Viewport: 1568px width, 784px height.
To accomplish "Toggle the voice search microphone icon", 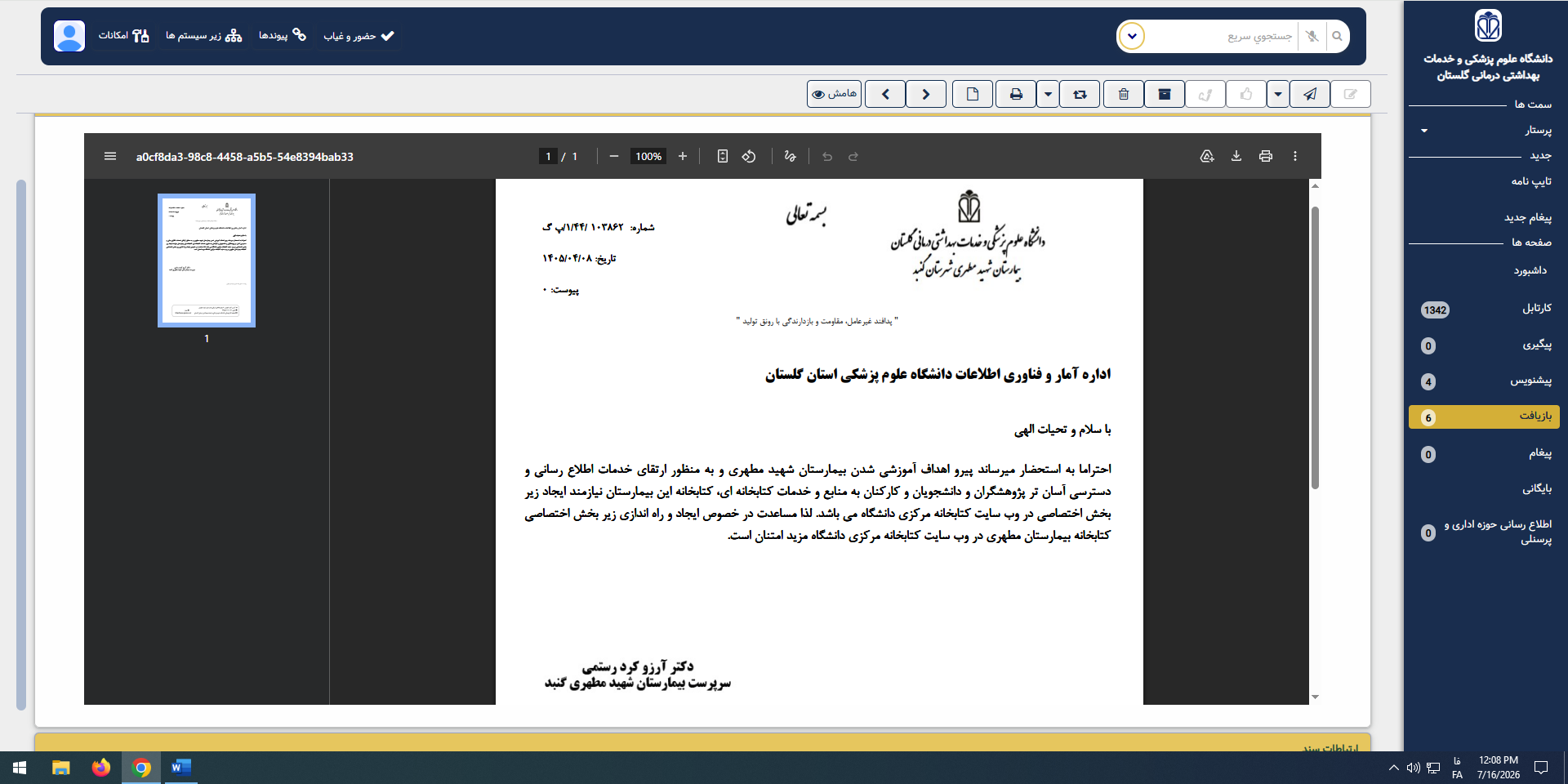I will (1312, 36).
